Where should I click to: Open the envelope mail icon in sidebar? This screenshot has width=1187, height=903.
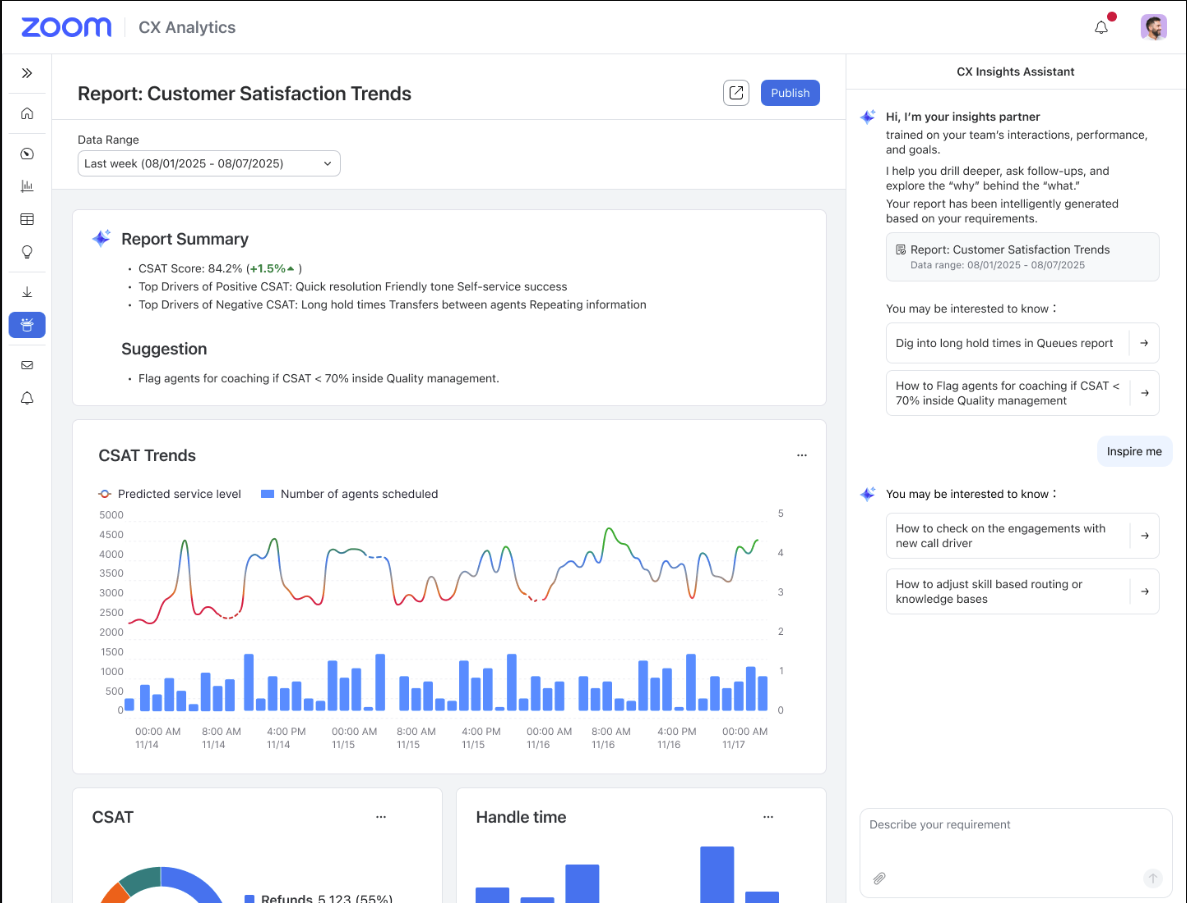coord(27,365)
